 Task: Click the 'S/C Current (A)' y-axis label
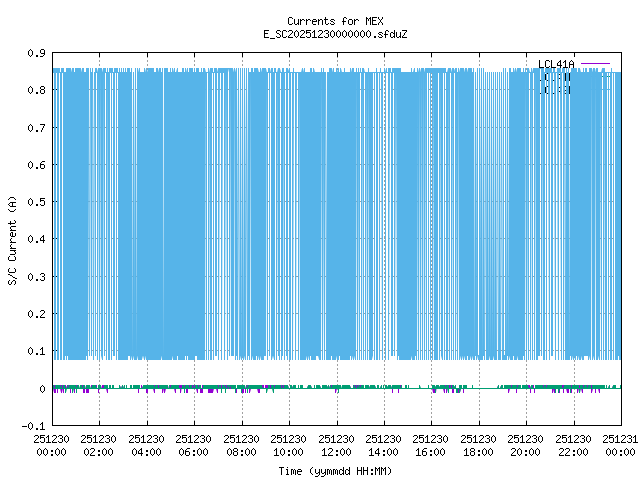click(x=12, y=239)
